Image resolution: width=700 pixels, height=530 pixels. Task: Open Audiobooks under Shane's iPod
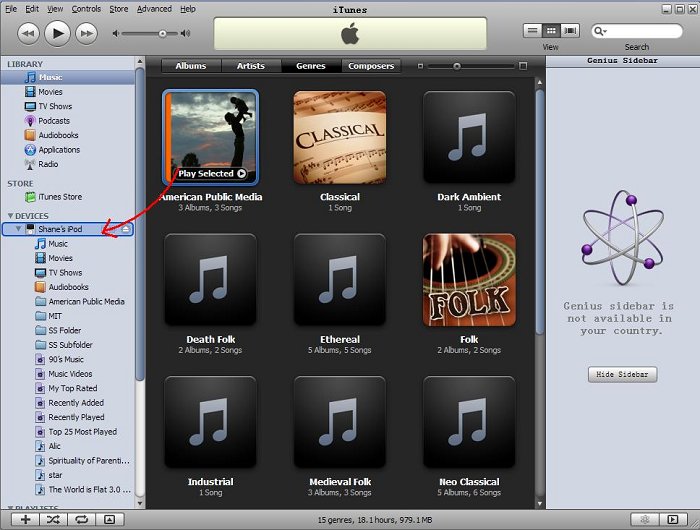click(x=68, y=287)
